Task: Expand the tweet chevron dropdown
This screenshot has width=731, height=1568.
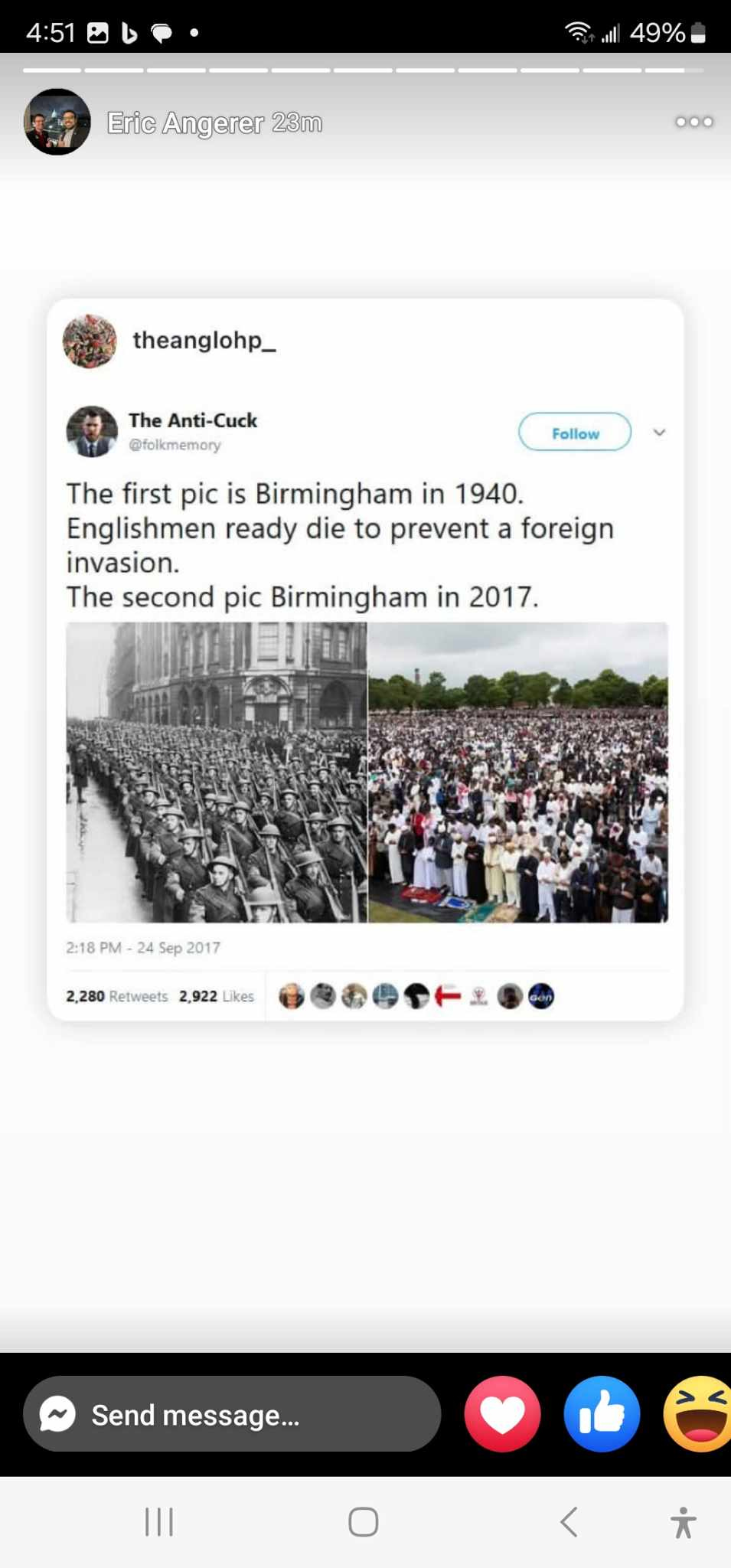Action: [x=659, y=433]
